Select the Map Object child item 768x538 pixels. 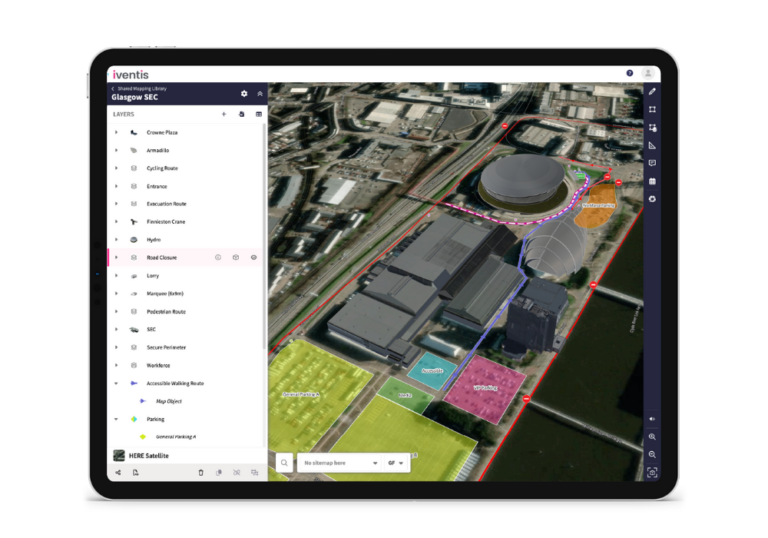coord(186,401)
